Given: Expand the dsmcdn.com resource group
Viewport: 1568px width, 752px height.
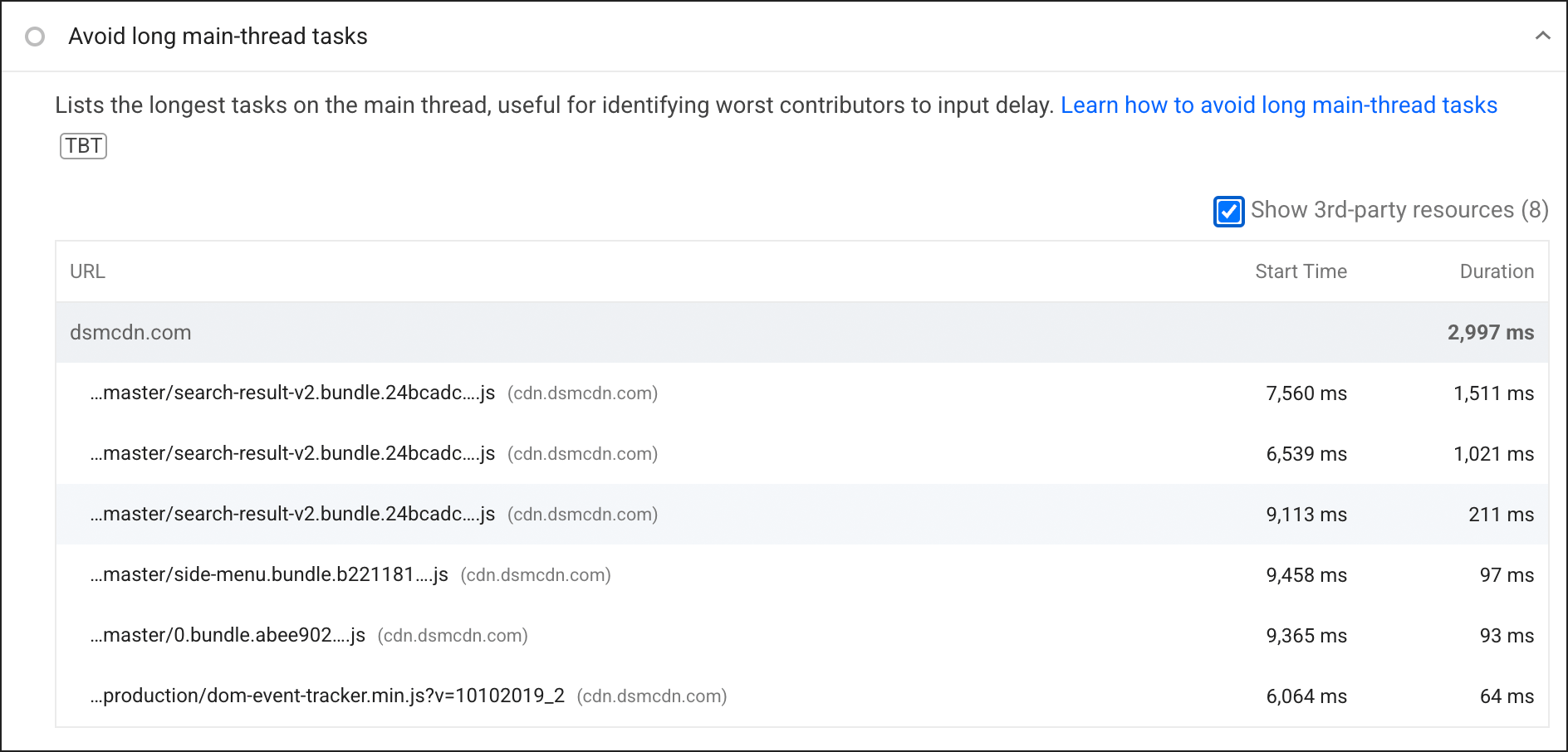Looking at the screenshot, I should click(130, 332).
